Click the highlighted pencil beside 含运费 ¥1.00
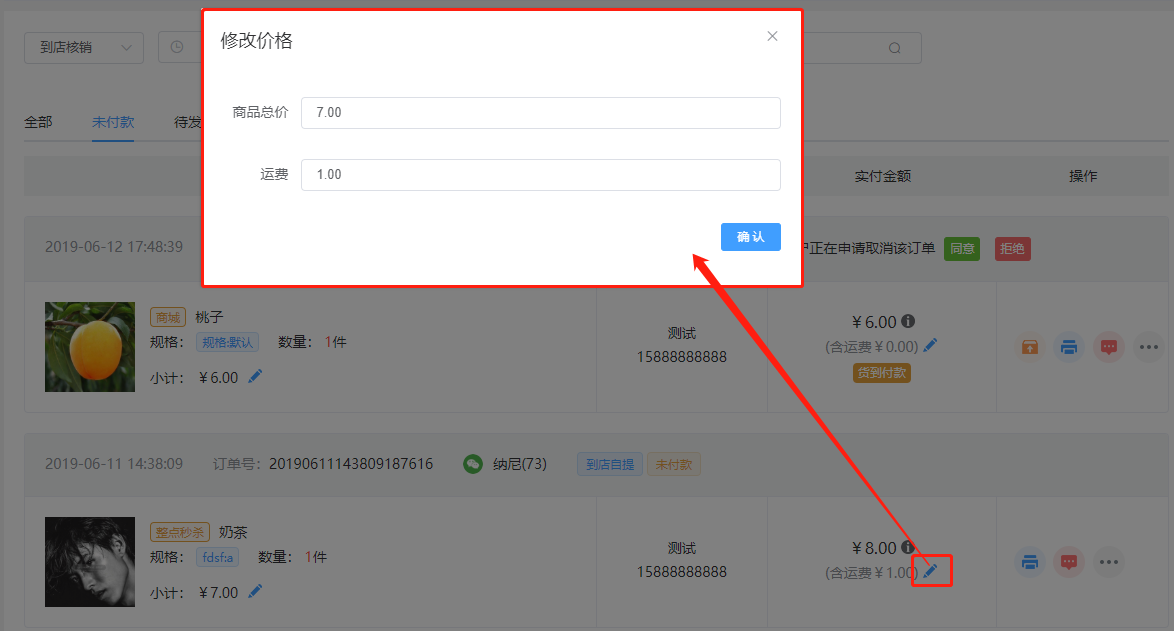Image resolution: width=1174 pixels, height=631 pixels. pos(931,571)
